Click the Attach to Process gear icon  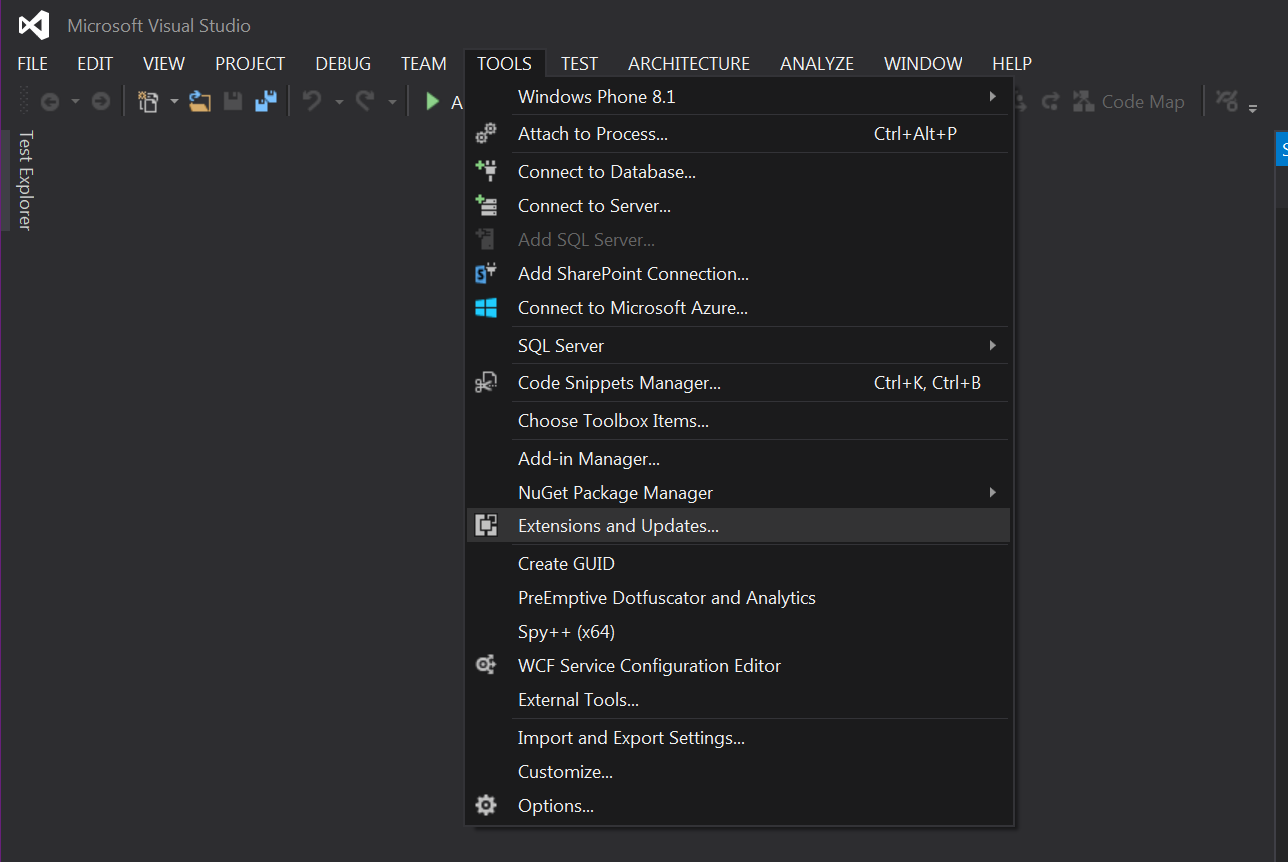(486, 134)
